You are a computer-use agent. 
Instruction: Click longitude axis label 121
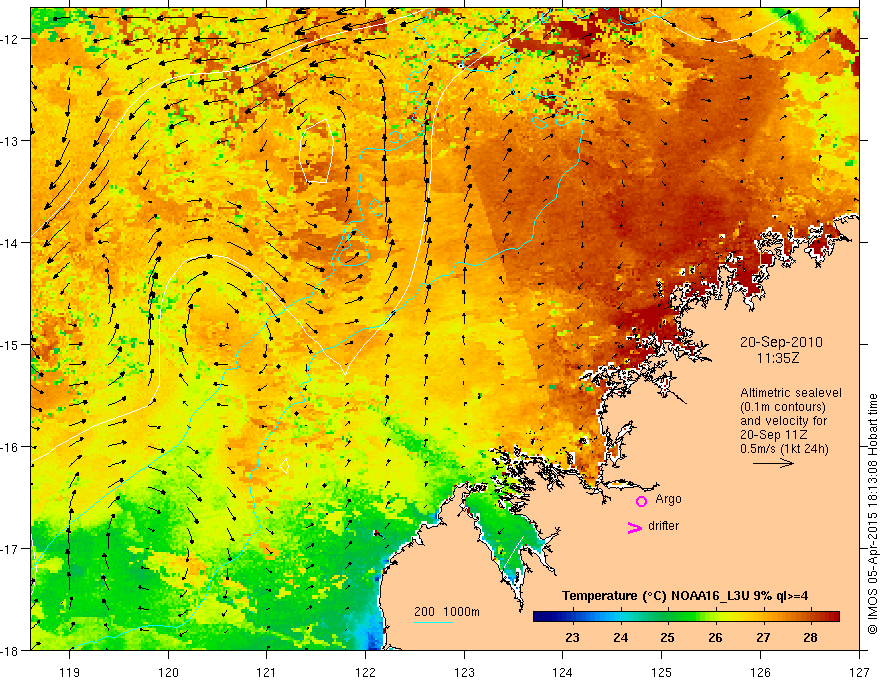[x=267, y=672]
